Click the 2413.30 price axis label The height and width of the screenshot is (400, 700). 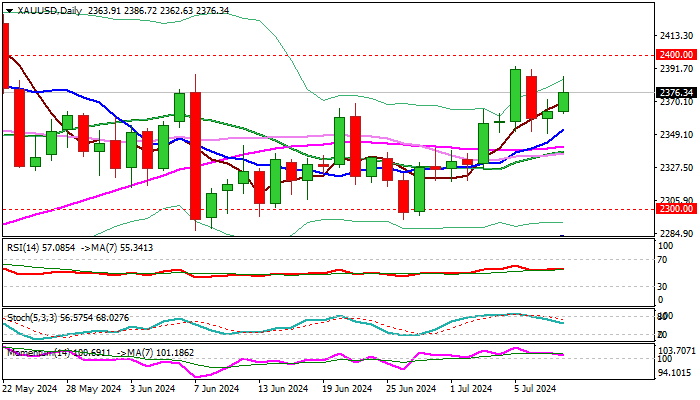(x=669, y=34)
